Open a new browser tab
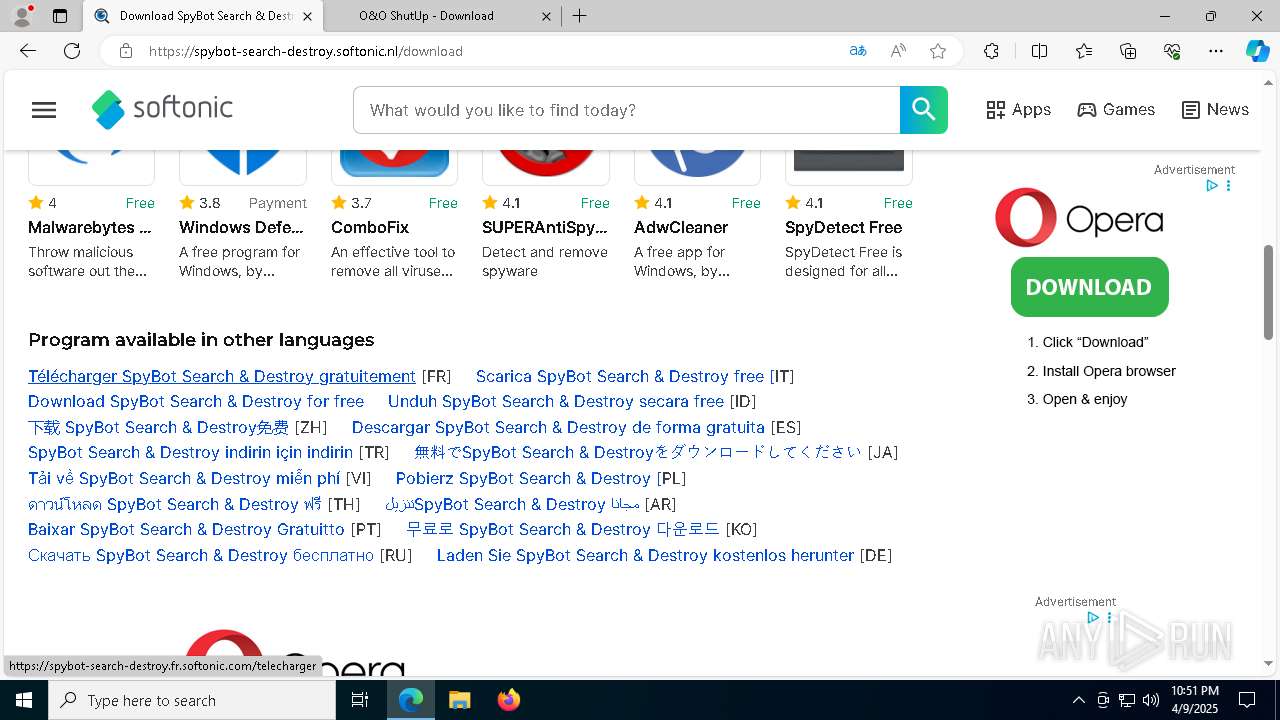Image resolution: width=1280 pixels, height=720 pixels. 579,16
